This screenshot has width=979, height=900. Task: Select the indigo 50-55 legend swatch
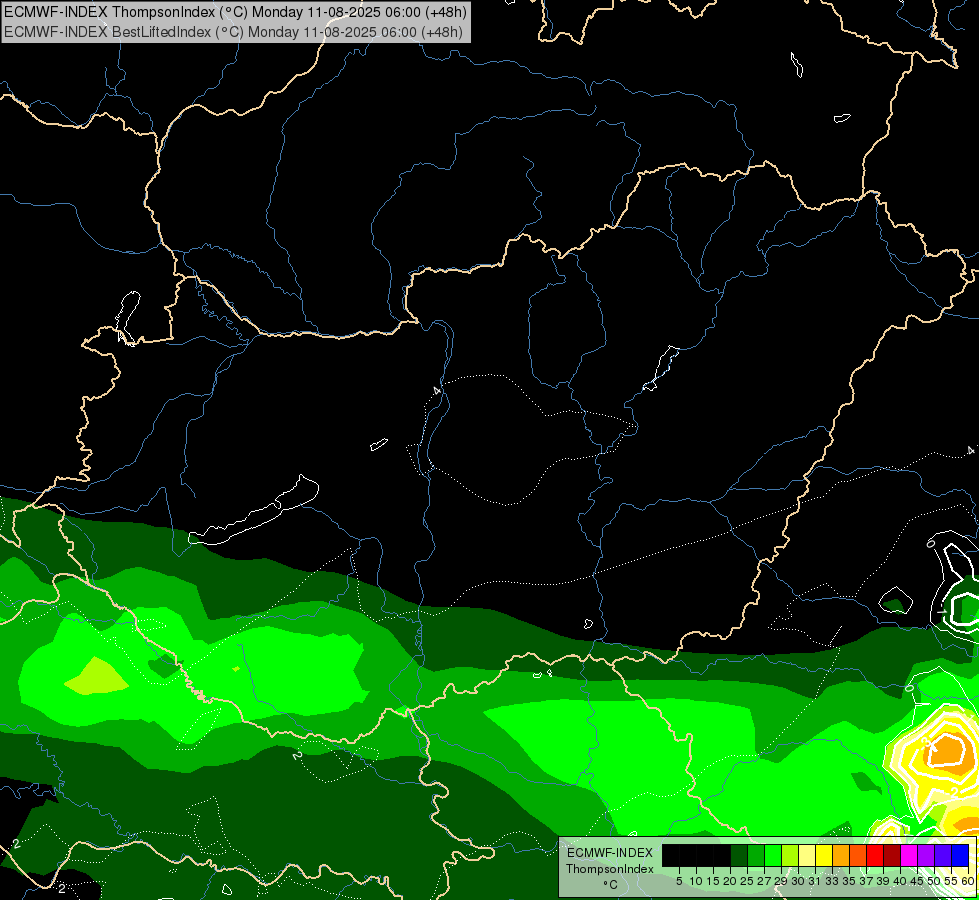click(x=943, y=855)
